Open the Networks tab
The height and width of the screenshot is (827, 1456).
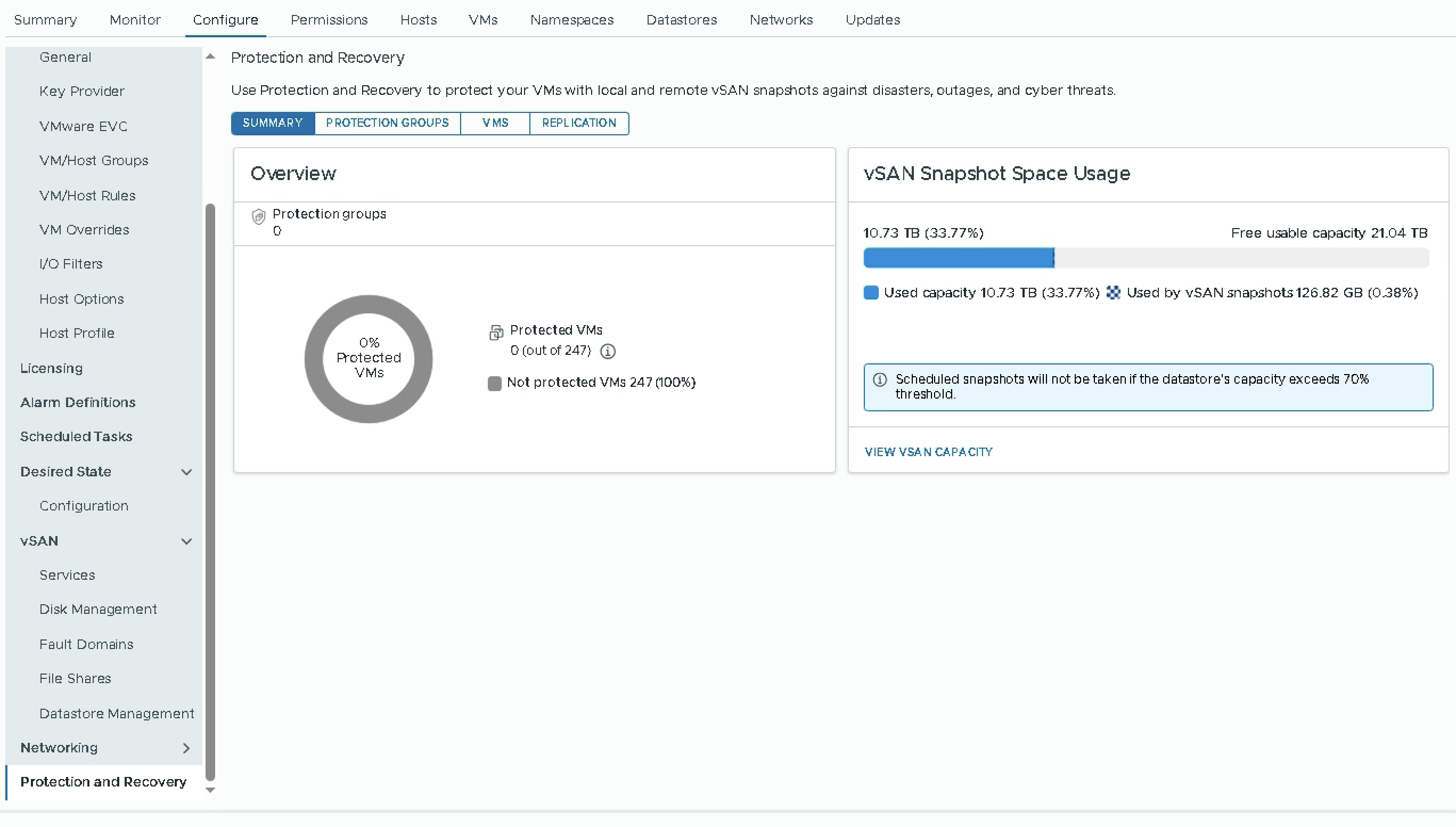pos(781,20)
